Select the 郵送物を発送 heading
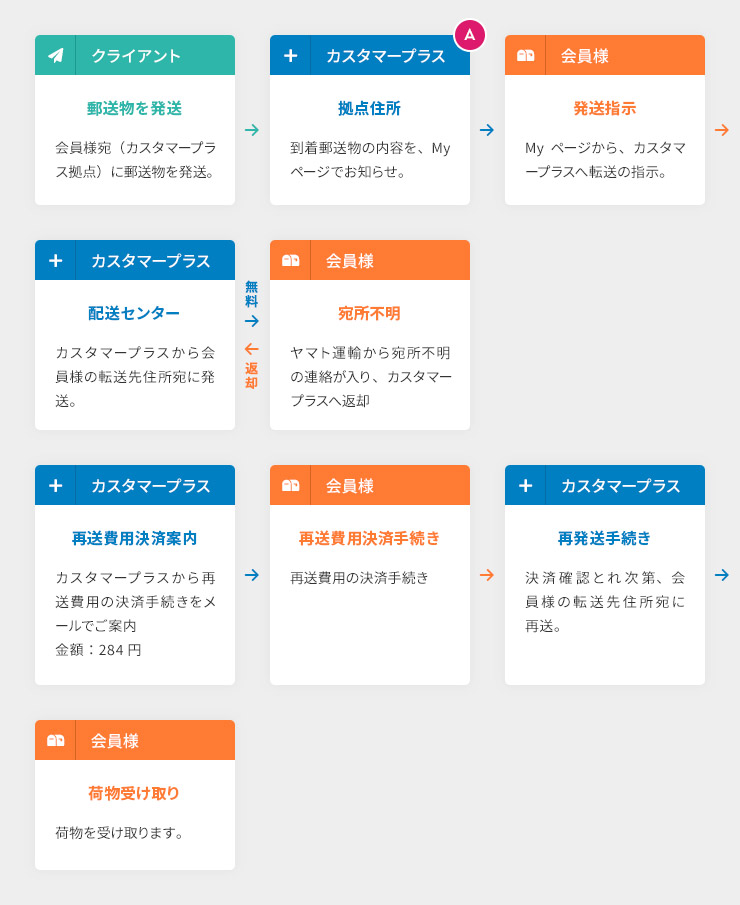The image size is (740, 905). tap(134, 109)
